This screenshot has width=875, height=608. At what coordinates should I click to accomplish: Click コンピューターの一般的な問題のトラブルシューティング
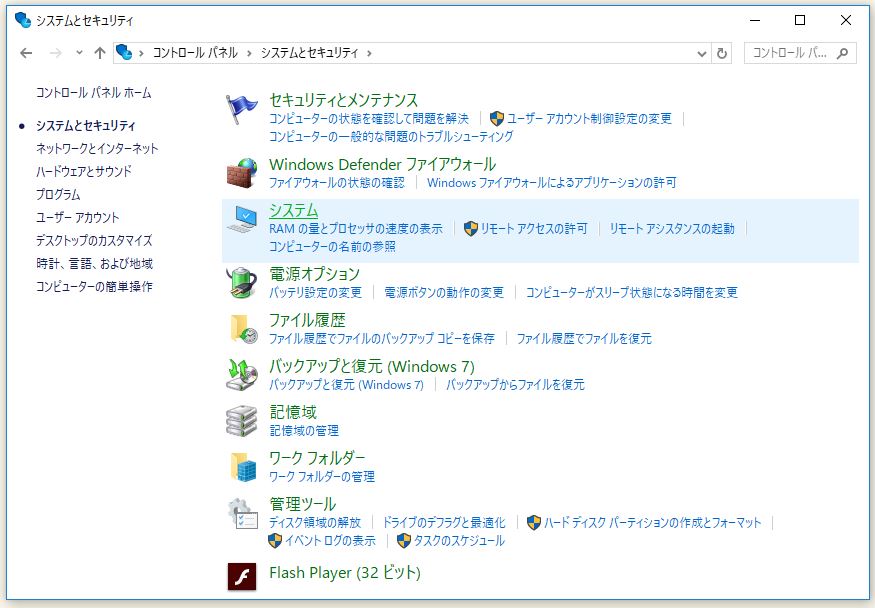point(391,136)
